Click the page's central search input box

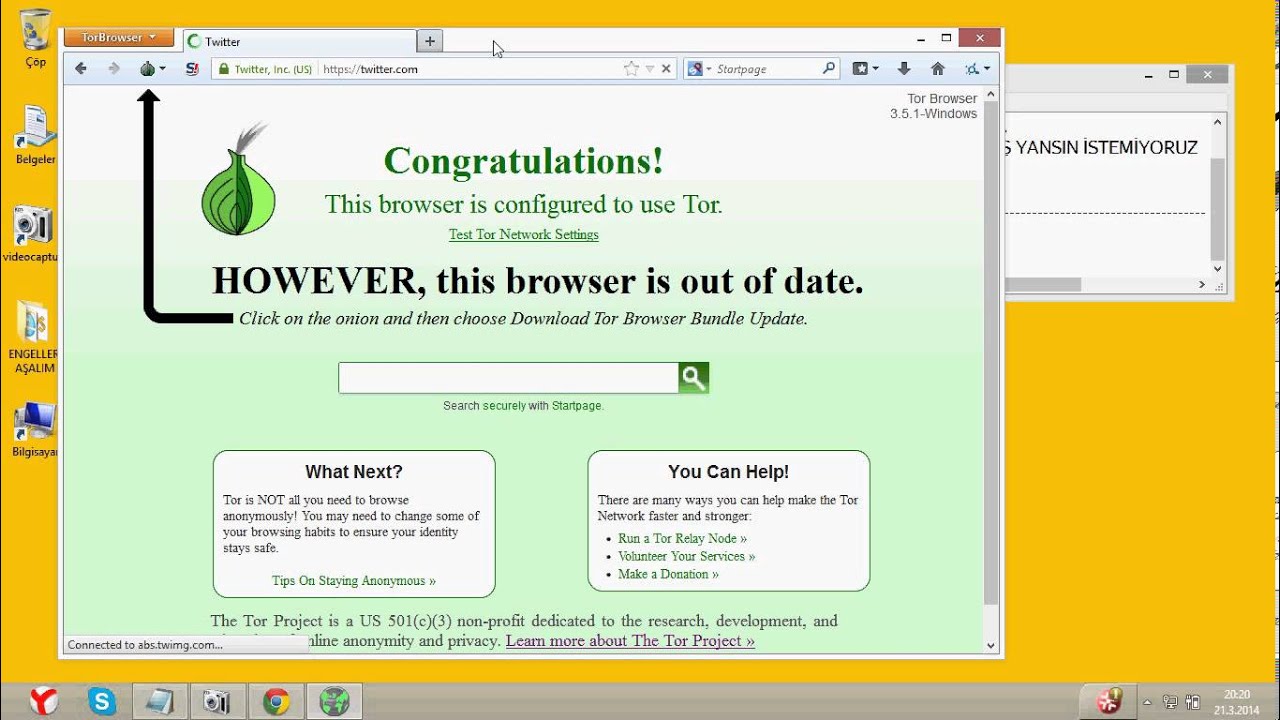pos(508,378)
